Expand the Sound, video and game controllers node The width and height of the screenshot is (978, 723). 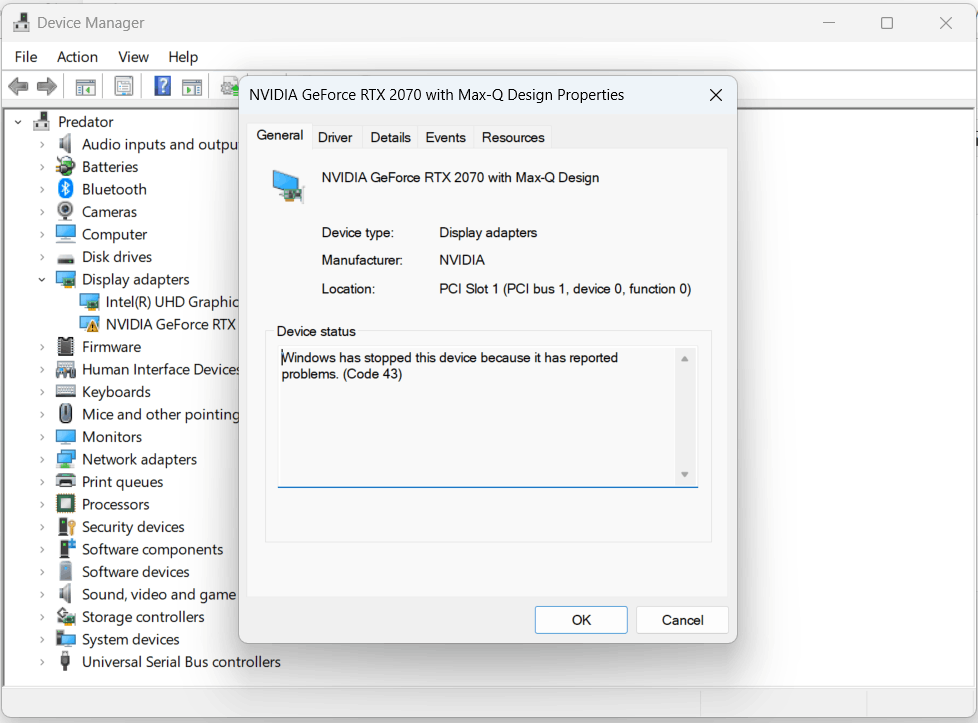click(x=42, y=594)
